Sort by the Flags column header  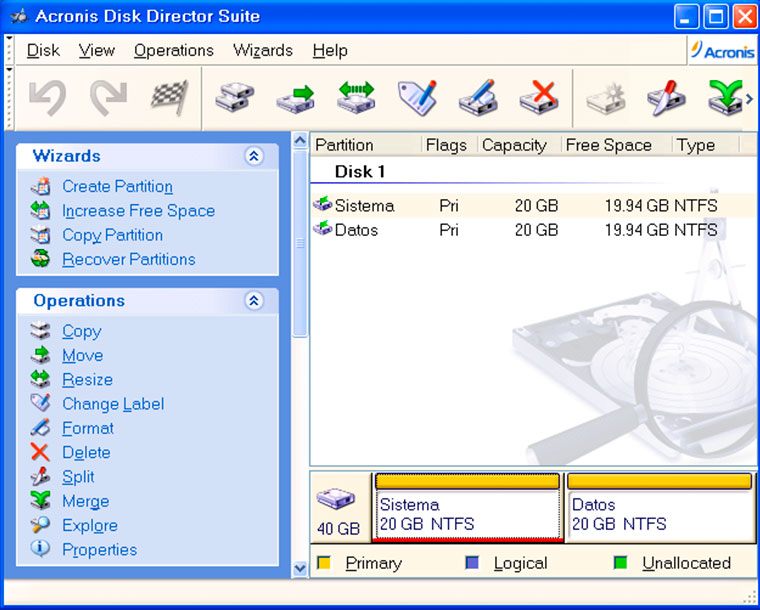tap(449, 145)
